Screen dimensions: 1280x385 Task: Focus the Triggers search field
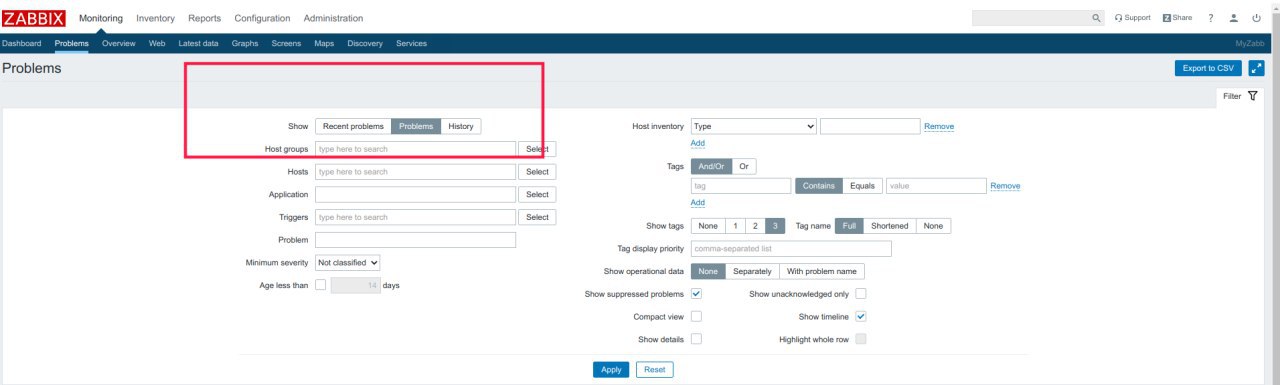[415, 217]
